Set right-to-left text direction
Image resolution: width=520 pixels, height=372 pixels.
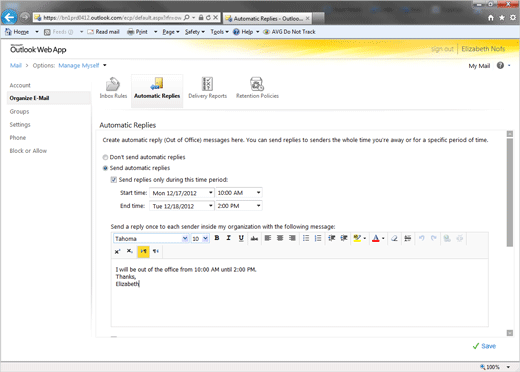(156, 251)
